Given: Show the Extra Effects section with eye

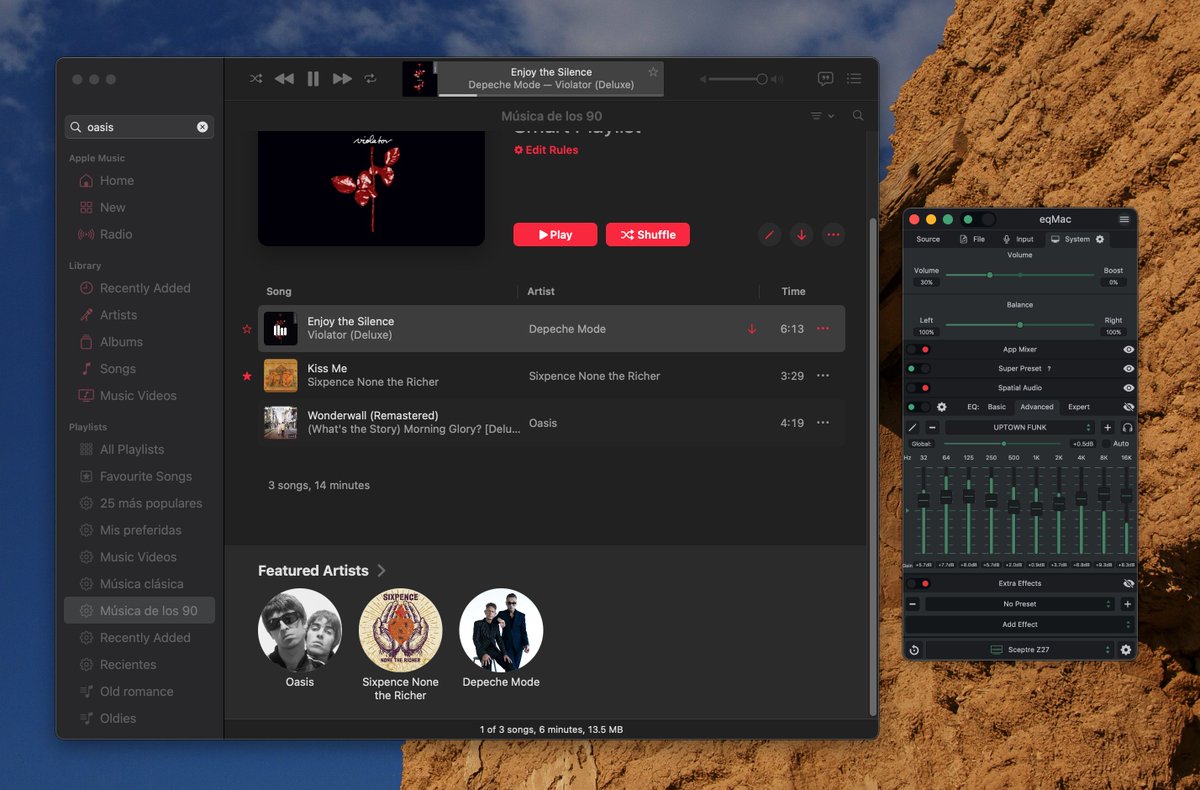Looking at the screenshot, I should point(1128,583).
